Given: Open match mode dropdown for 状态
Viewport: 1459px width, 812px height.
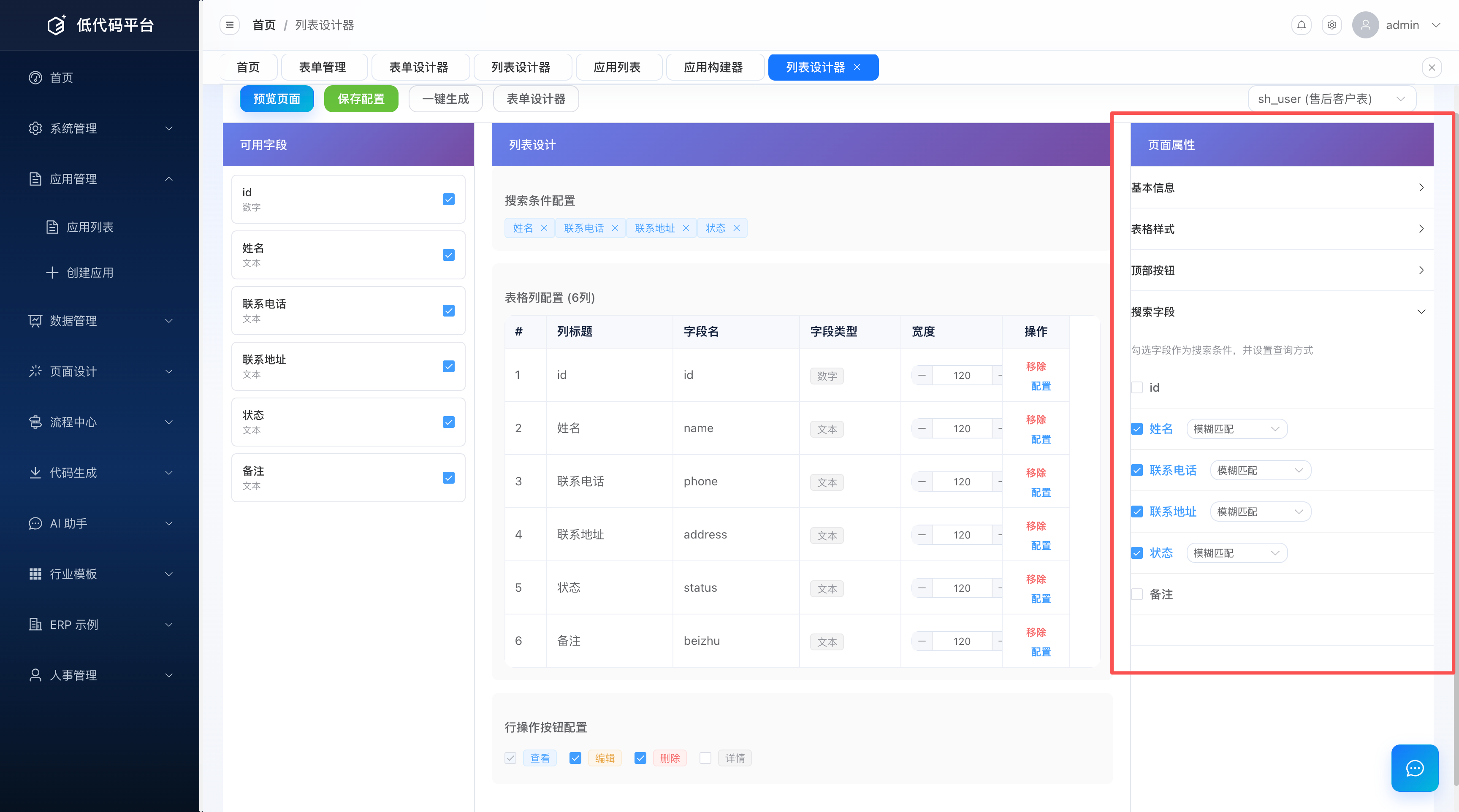Looking at the screenshot, I should click(x=1237, y=553).
